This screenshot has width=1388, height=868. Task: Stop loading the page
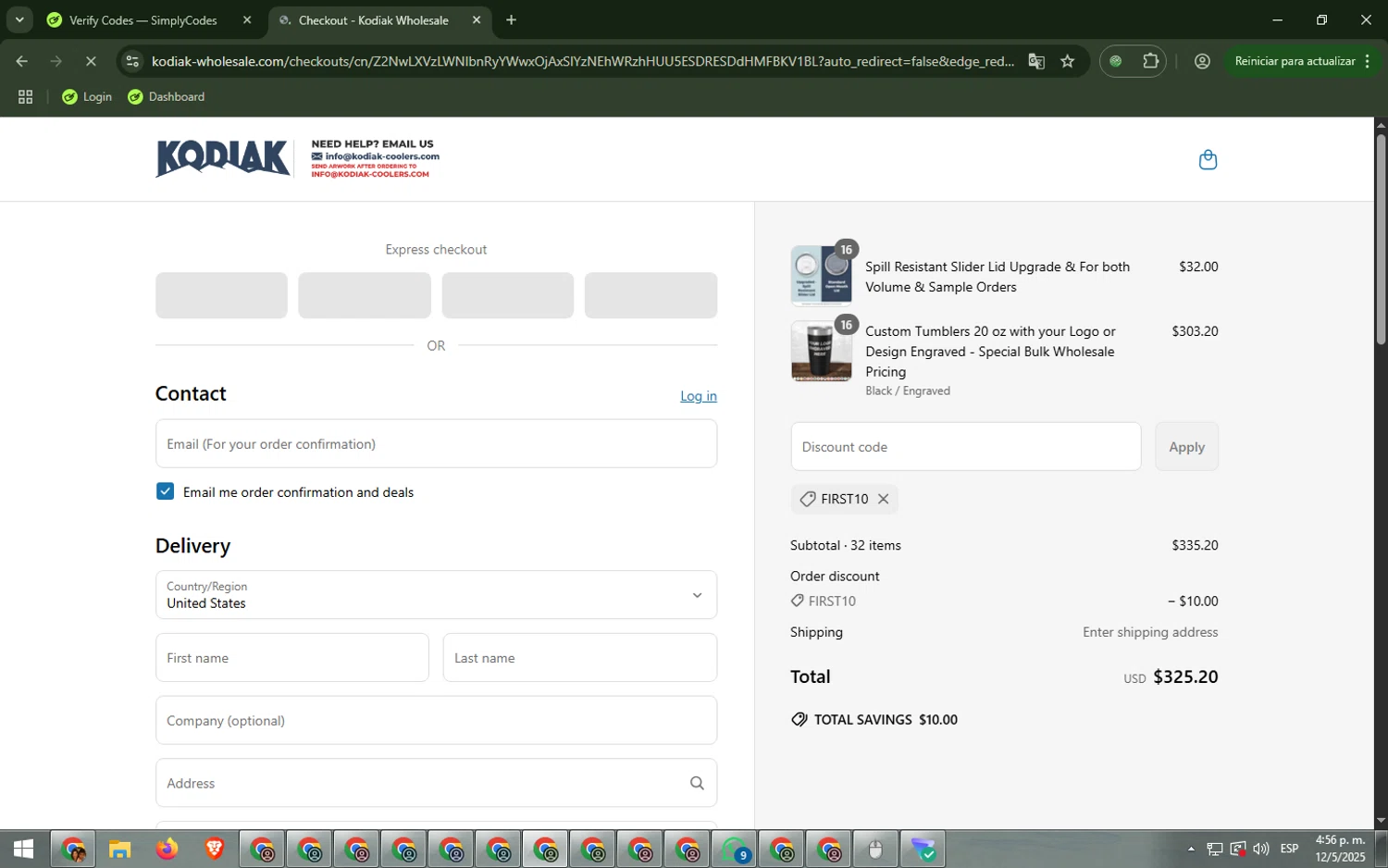91,61
